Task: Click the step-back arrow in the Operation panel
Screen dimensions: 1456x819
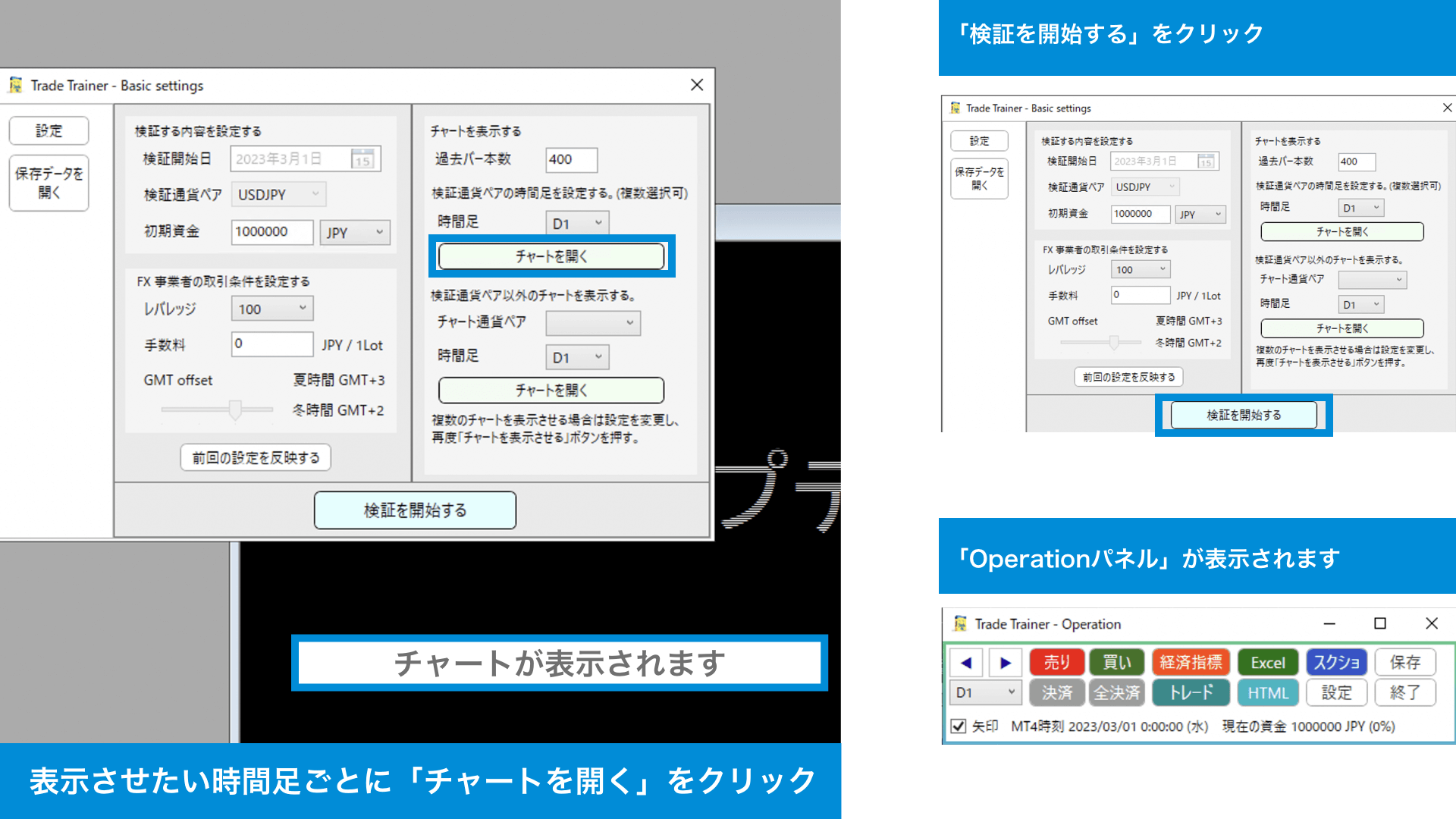Action: 966,663
